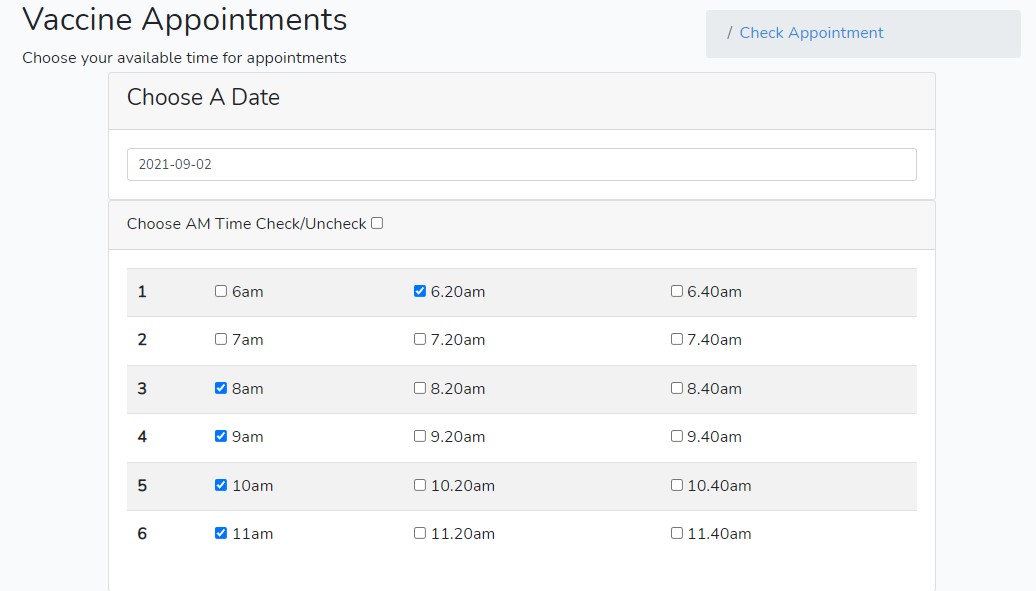
Task: Enable the 10.40am checkbox
Action: (676, 485)
